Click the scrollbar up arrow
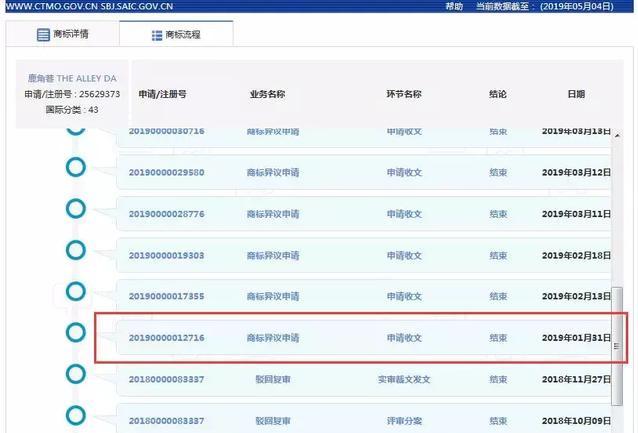The width and height of the screenshot is (638, 433). tap(617, 136)
